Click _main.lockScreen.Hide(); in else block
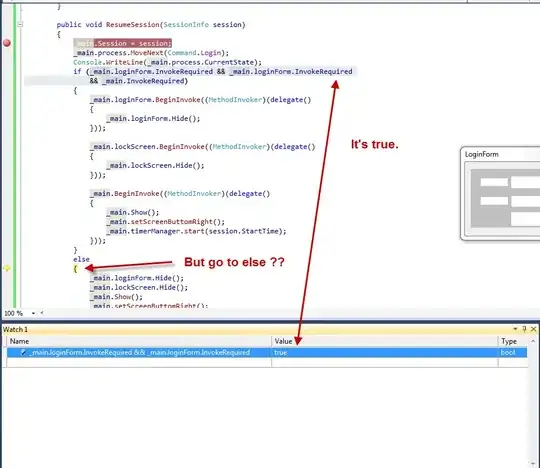Image resolution: width=540 pixels, height=468 pixels. coord(139,287)
